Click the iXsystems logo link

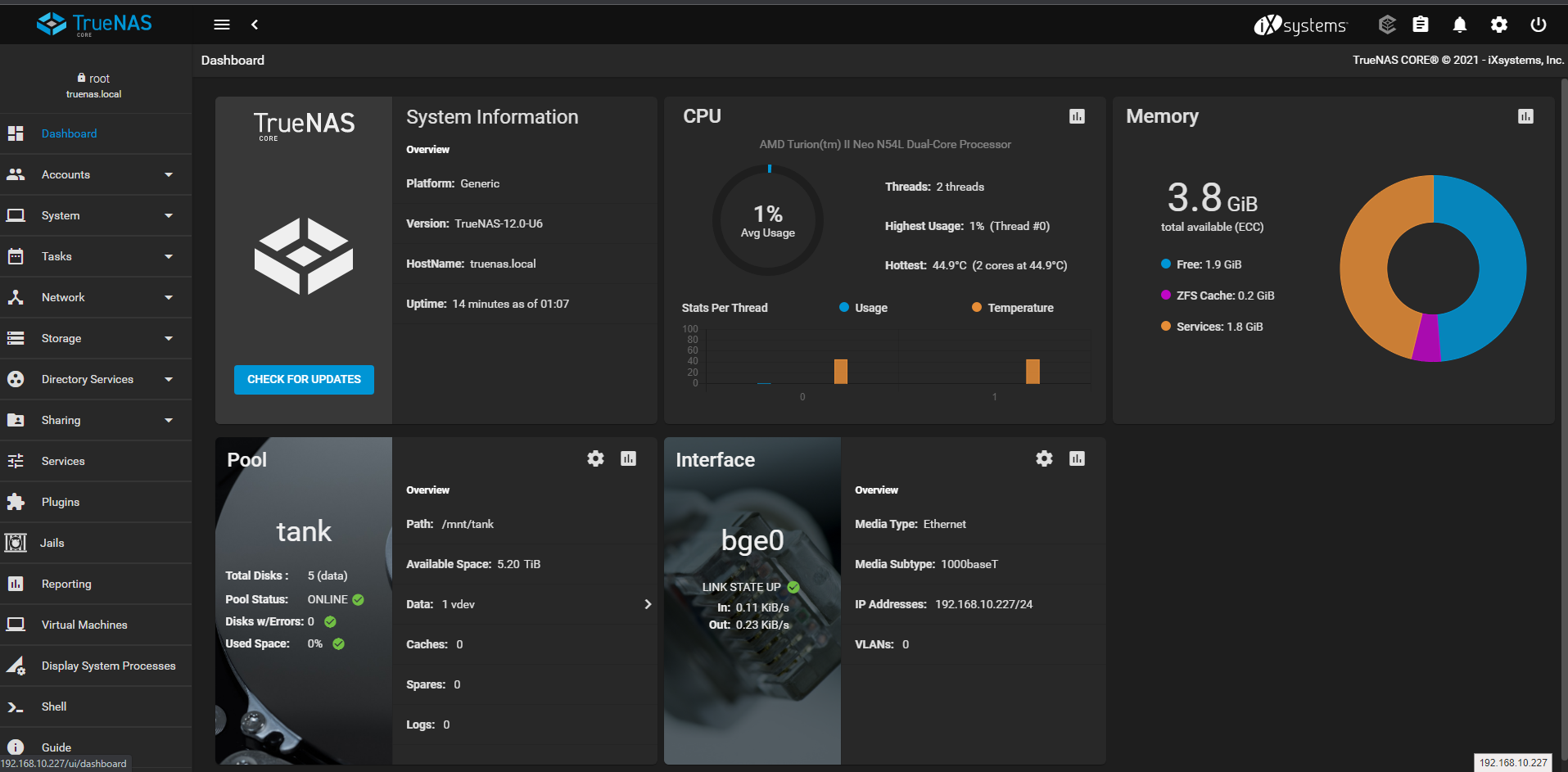(1300, 25)
